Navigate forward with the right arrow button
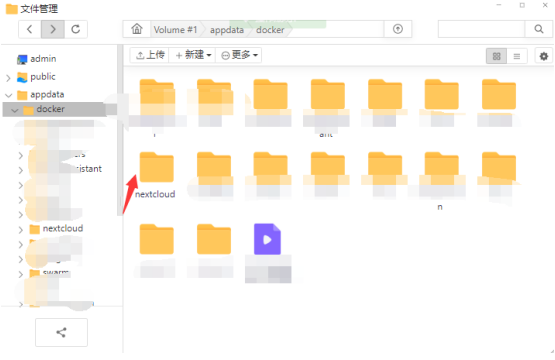 pyautogui.click(x=53, y=29)
